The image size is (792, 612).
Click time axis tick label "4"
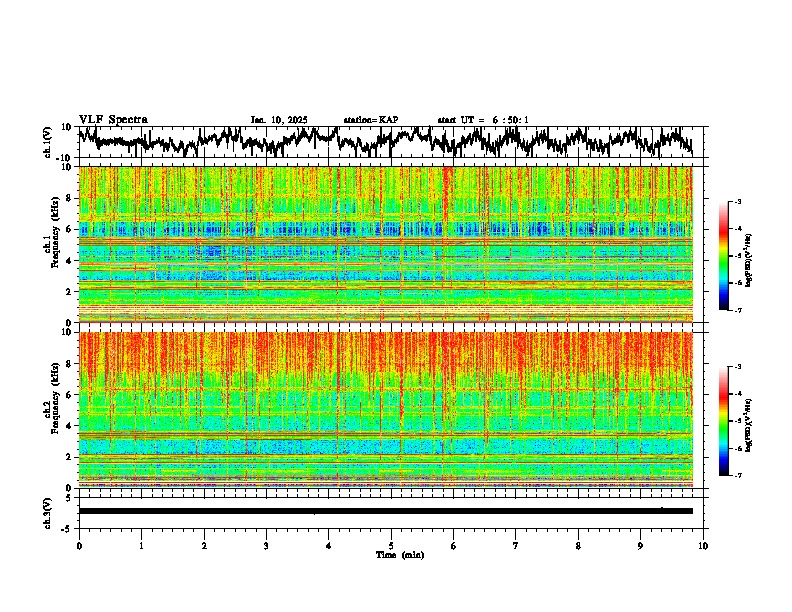[x=329, y=546]
